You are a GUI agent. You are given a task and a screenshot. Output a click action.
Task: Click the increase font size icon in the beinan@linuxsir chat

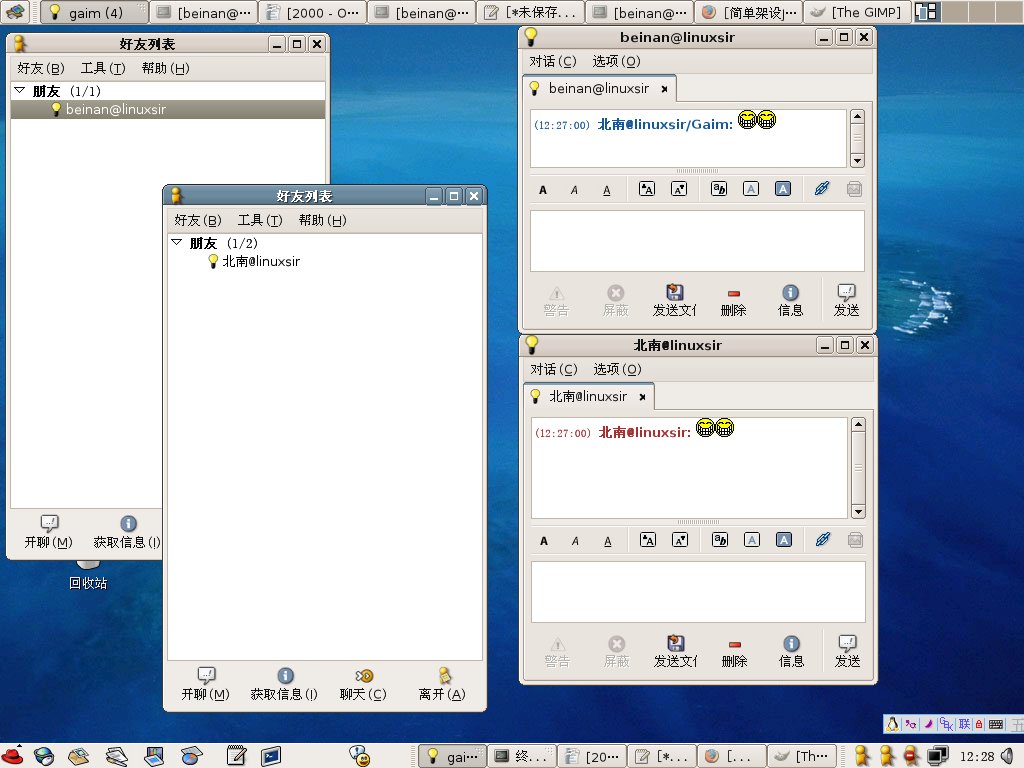tap(647, 189)
